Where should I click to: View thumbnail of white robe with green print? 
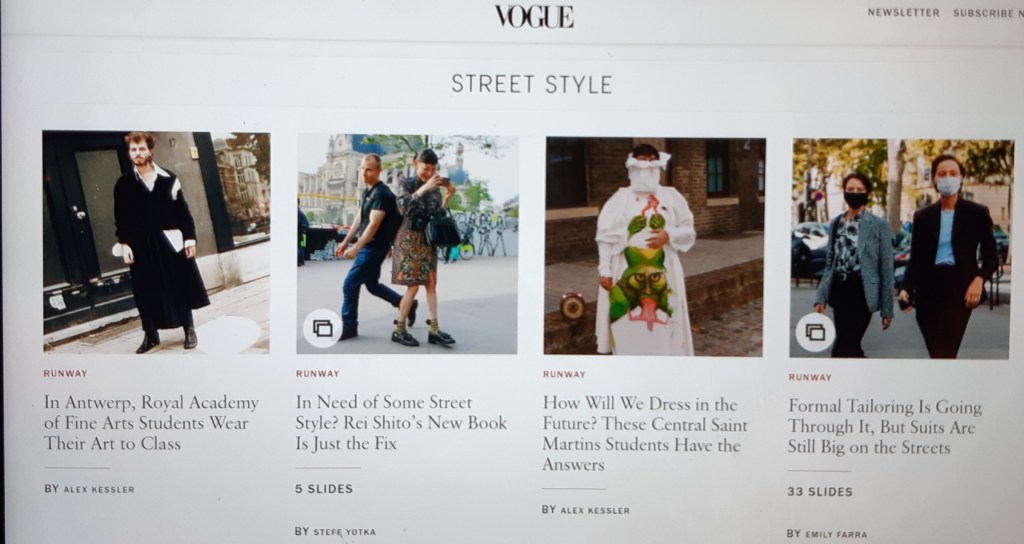[654, 246]
